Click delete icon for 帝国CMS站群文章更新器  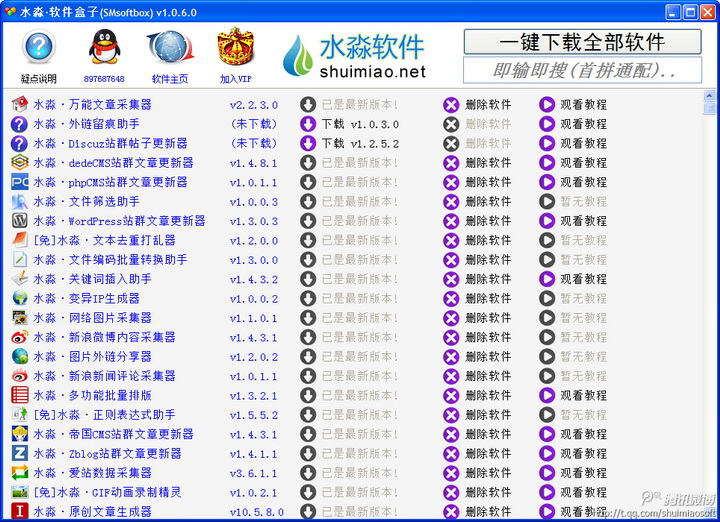[451, 434]
